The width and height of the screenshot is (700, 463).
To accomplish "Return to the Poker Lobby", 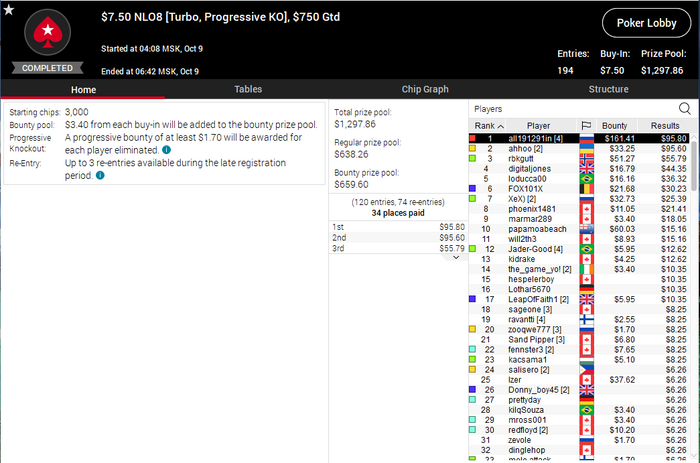I will (646, 23).
